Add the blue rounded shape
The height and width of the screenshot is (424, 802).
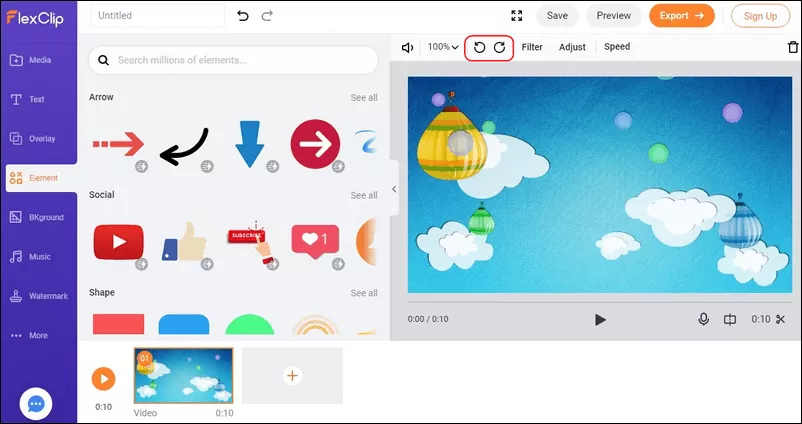pos(184,324)
